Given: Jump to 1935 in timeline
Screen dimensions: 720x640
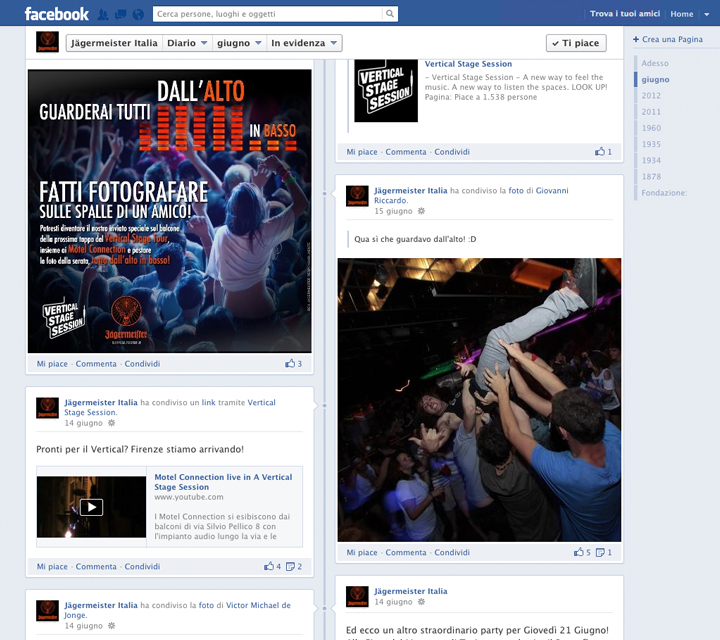Looking at the screenshot, I should tap(651, 144).
